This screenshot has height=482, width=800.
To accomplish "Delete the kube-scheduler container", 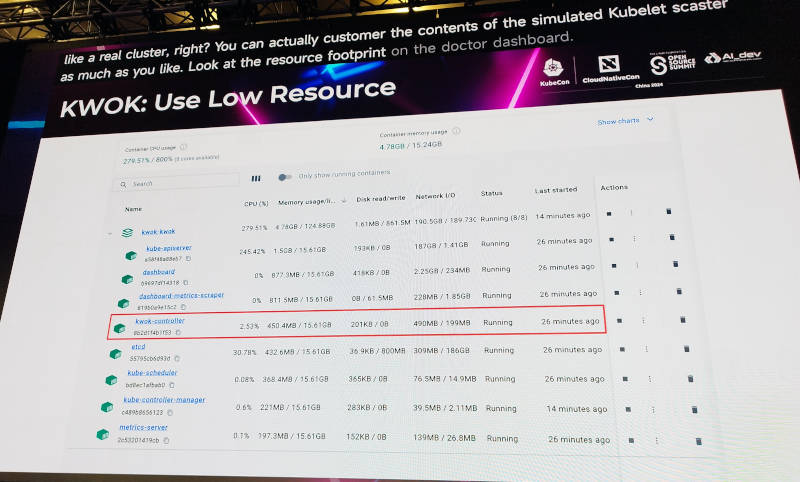I will (x=690, y=379).
